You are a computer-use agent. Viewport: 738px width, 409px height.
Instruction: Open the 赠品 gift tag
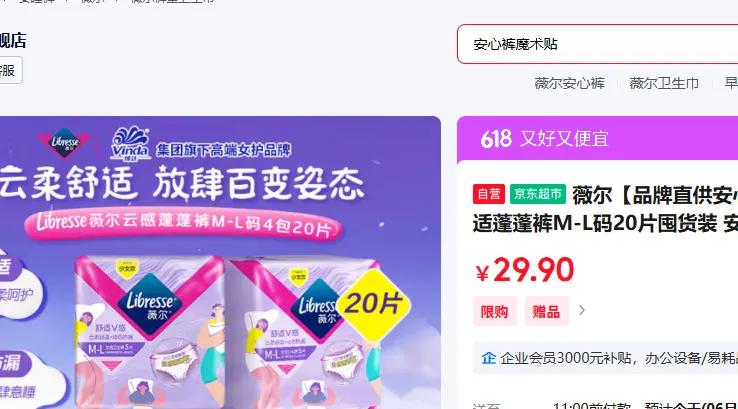(546, 311)
